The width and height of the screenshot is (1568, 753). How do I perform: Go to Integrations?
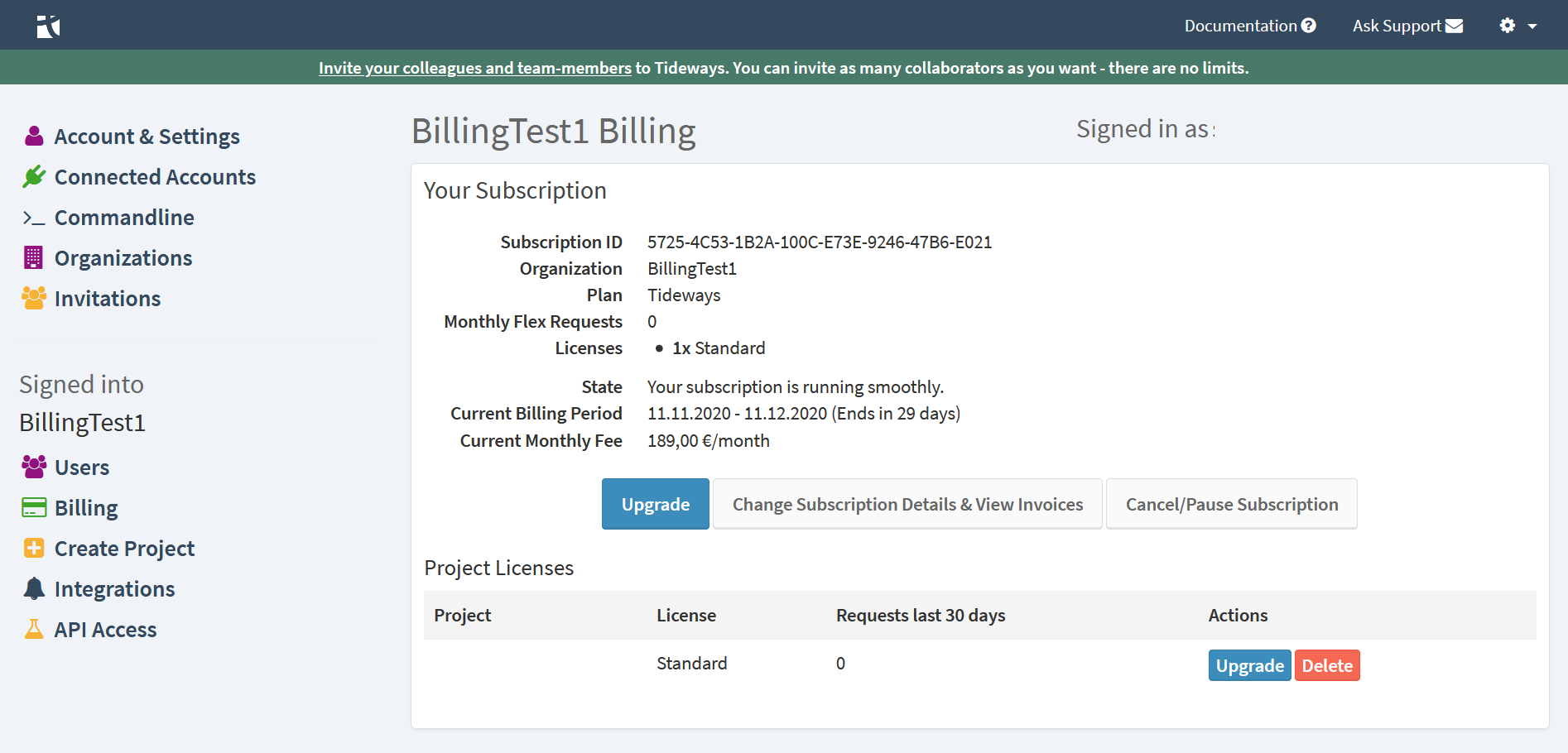pyautogui.click(x=114, y=588)
